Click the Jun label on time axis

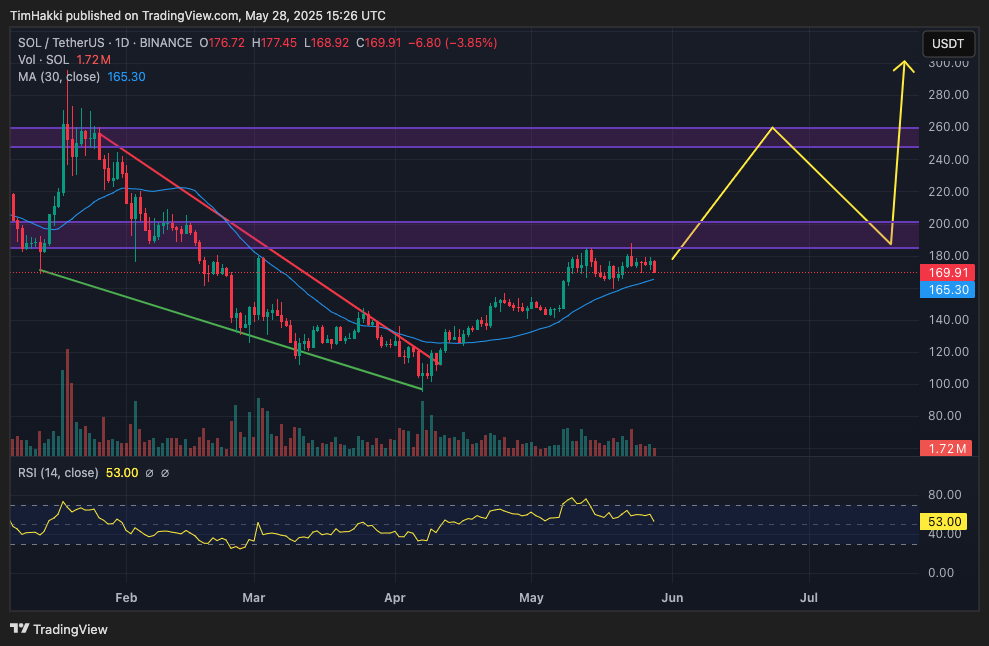click(x=672, y=597)
